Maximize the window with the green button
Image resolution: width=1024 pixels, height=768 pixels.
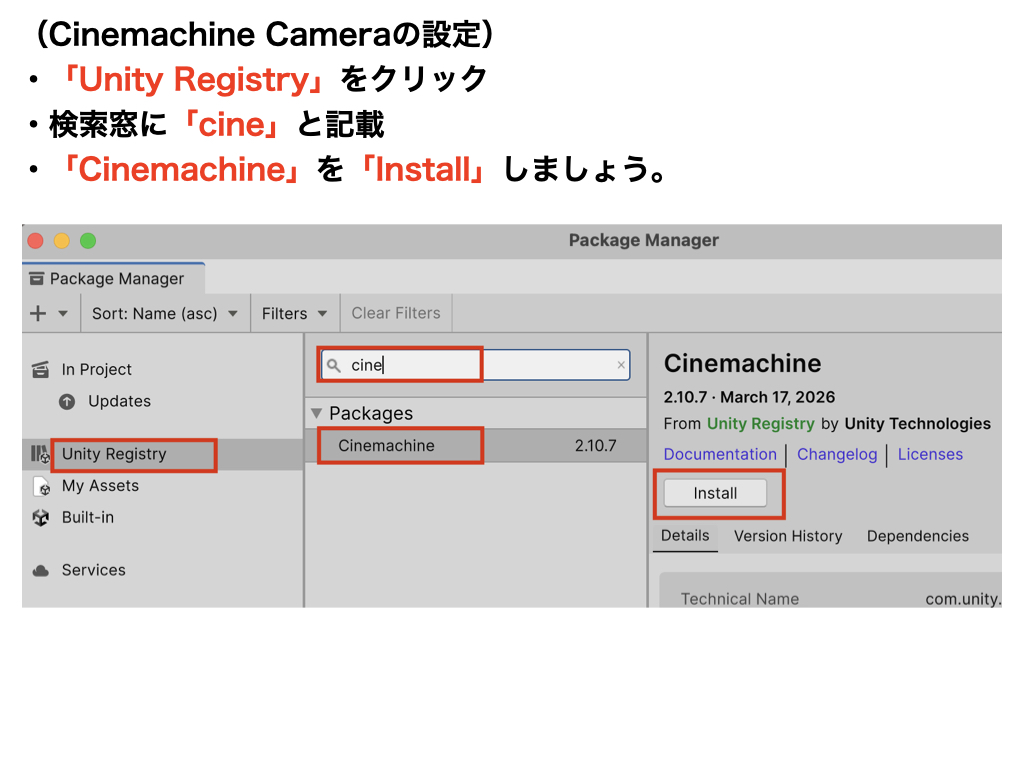(x=88, y=241)
